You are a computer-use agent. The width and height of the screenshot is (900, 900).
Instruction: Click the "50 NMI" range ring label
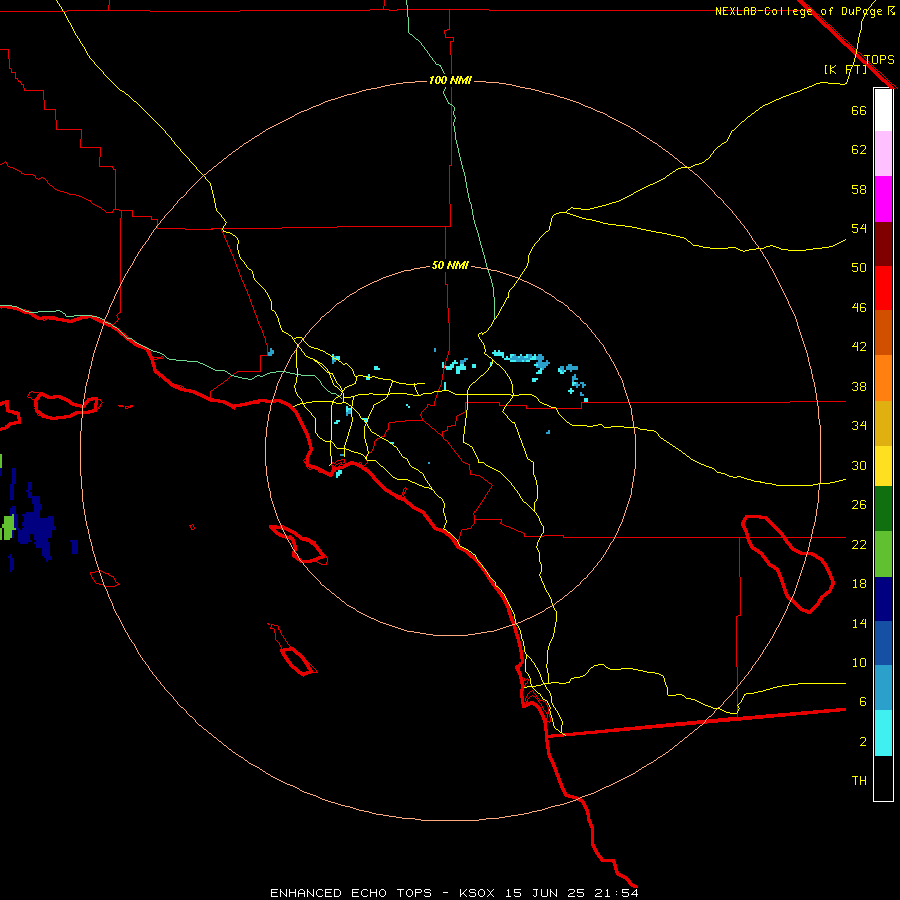tap(450, 265)
